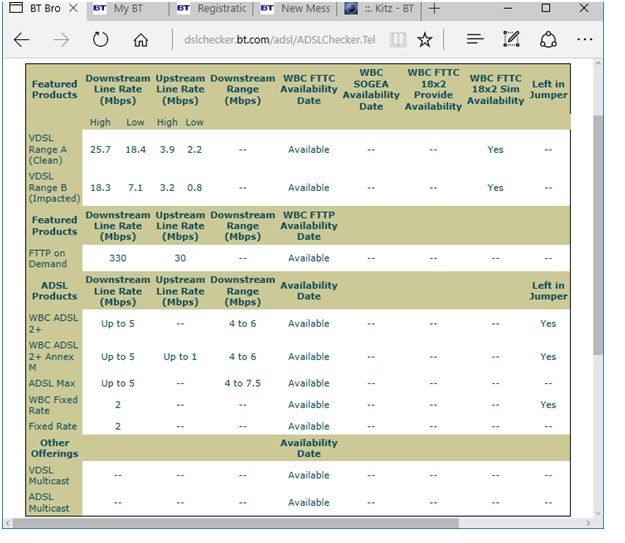Open the Hub lines icon
This screenshot has height=543, width=625.
point(475,39)
